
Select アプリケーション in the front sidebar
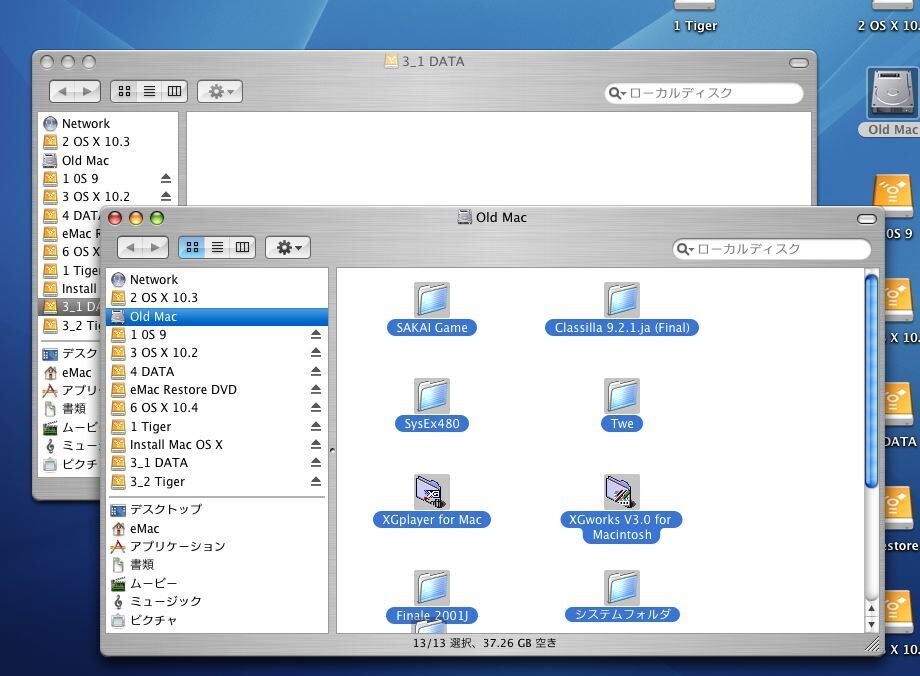coord(177,546)
